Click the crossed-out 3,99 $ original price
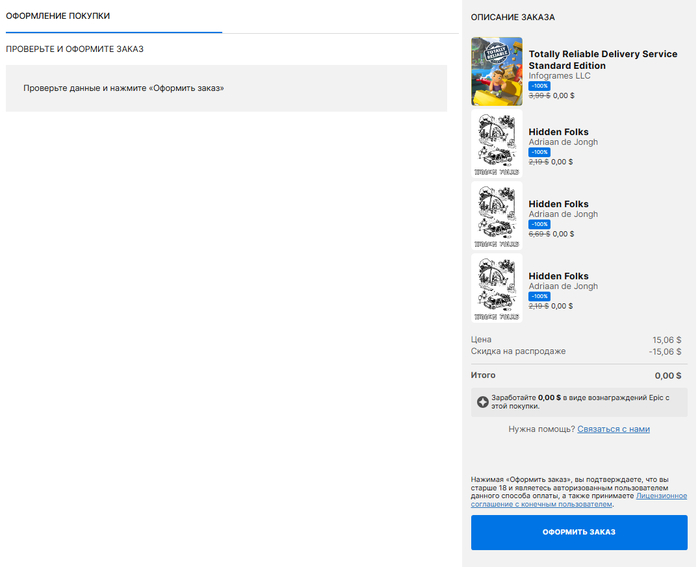Viewport: 700px width, 567px height. pos(538,96)
